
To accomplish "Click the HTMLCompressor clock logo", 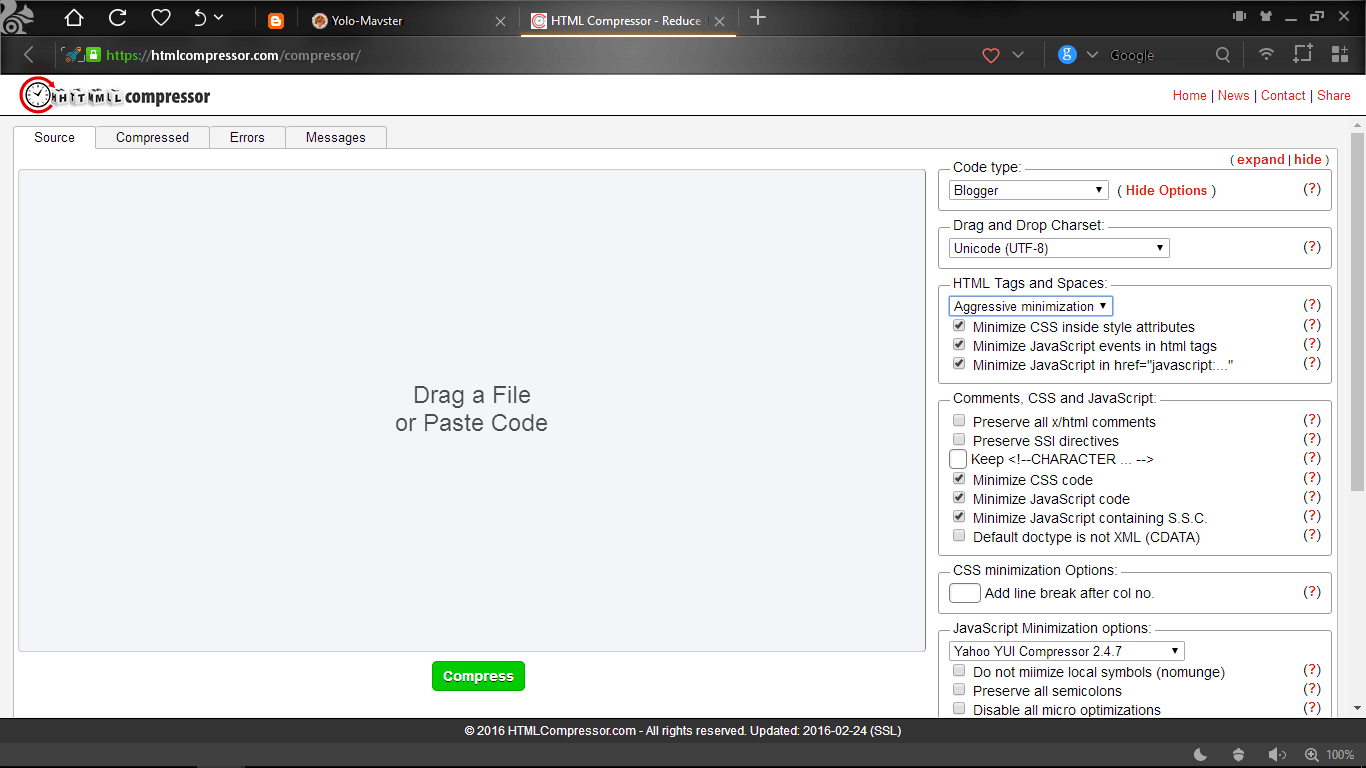I will coord(37,94).
